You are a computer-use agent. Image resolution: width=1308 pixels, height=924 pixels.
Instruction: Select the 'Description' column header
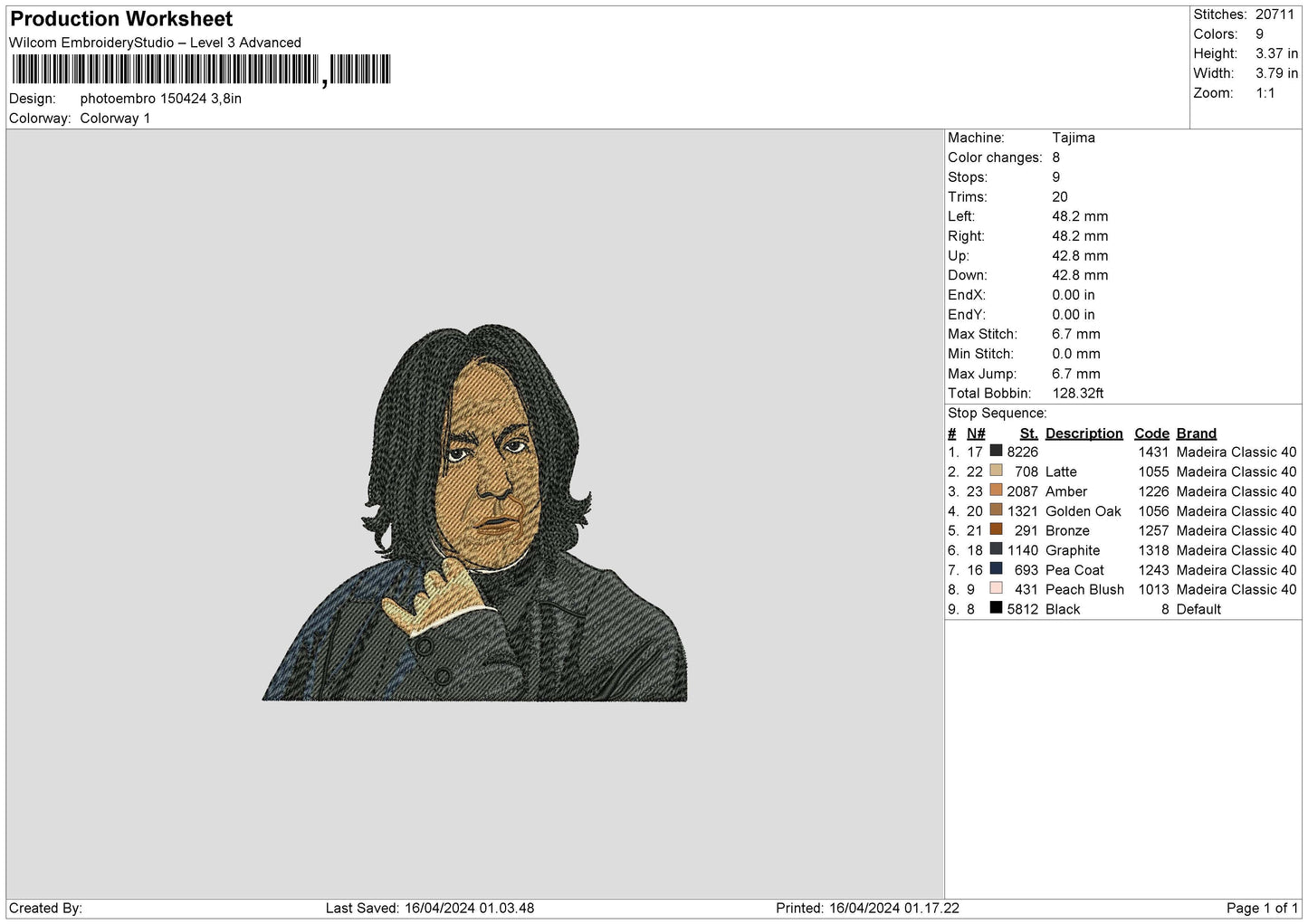[1084, 433]
